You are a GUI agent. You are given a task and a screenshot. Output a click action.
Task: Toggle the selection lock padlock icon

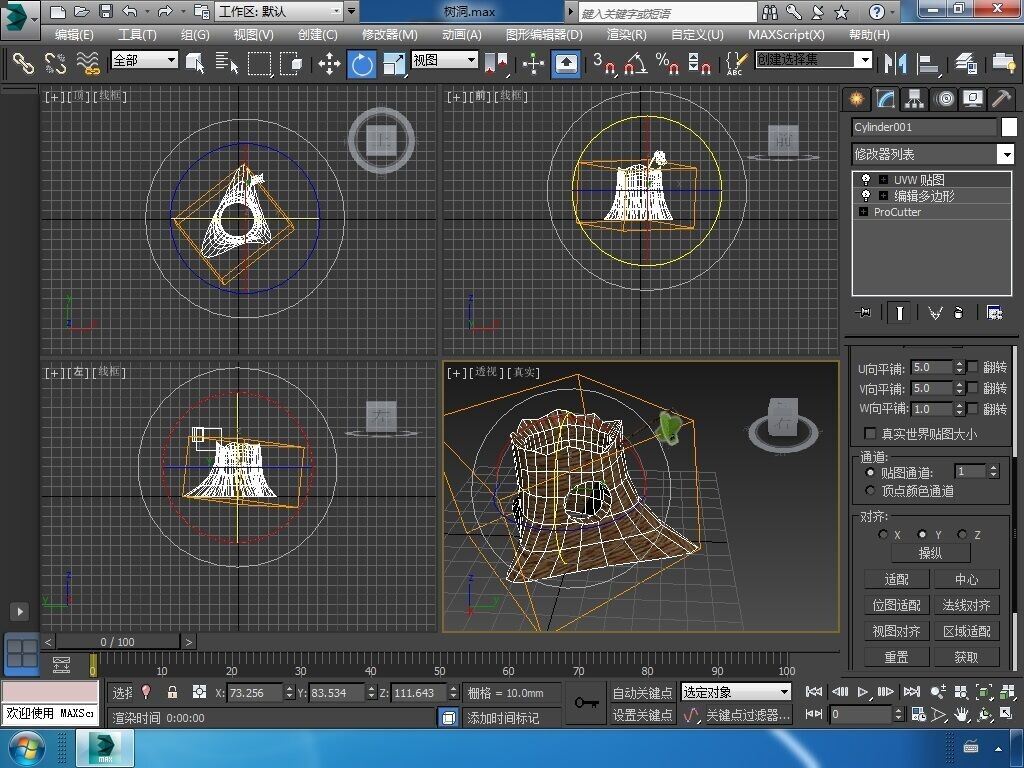pos(172,692)
